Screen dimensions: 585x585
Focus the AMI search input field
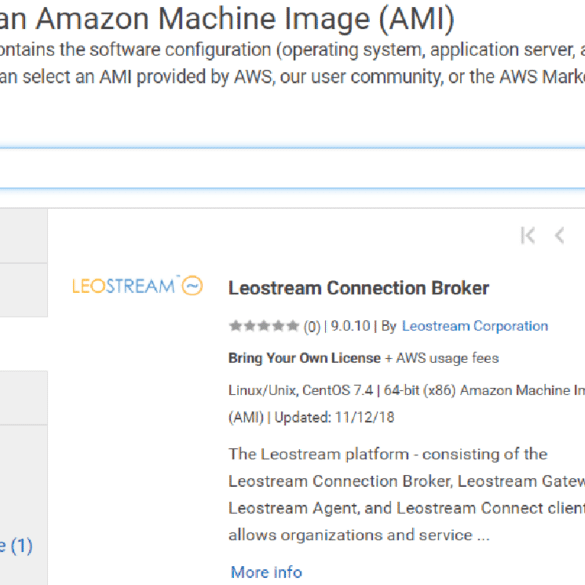292,168
